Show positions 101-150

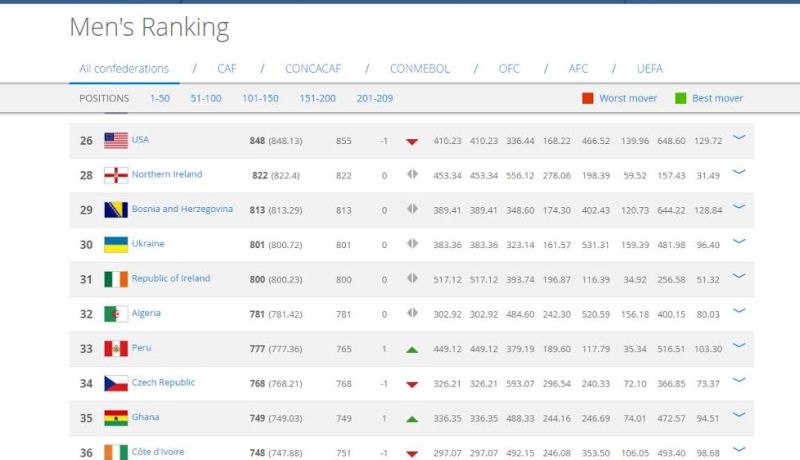point(260,98)
